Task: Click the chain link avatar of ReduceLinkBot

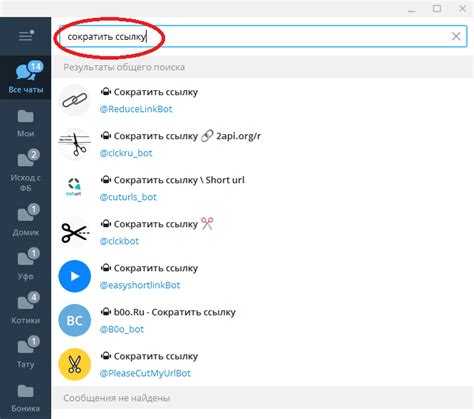Action: 75,100
